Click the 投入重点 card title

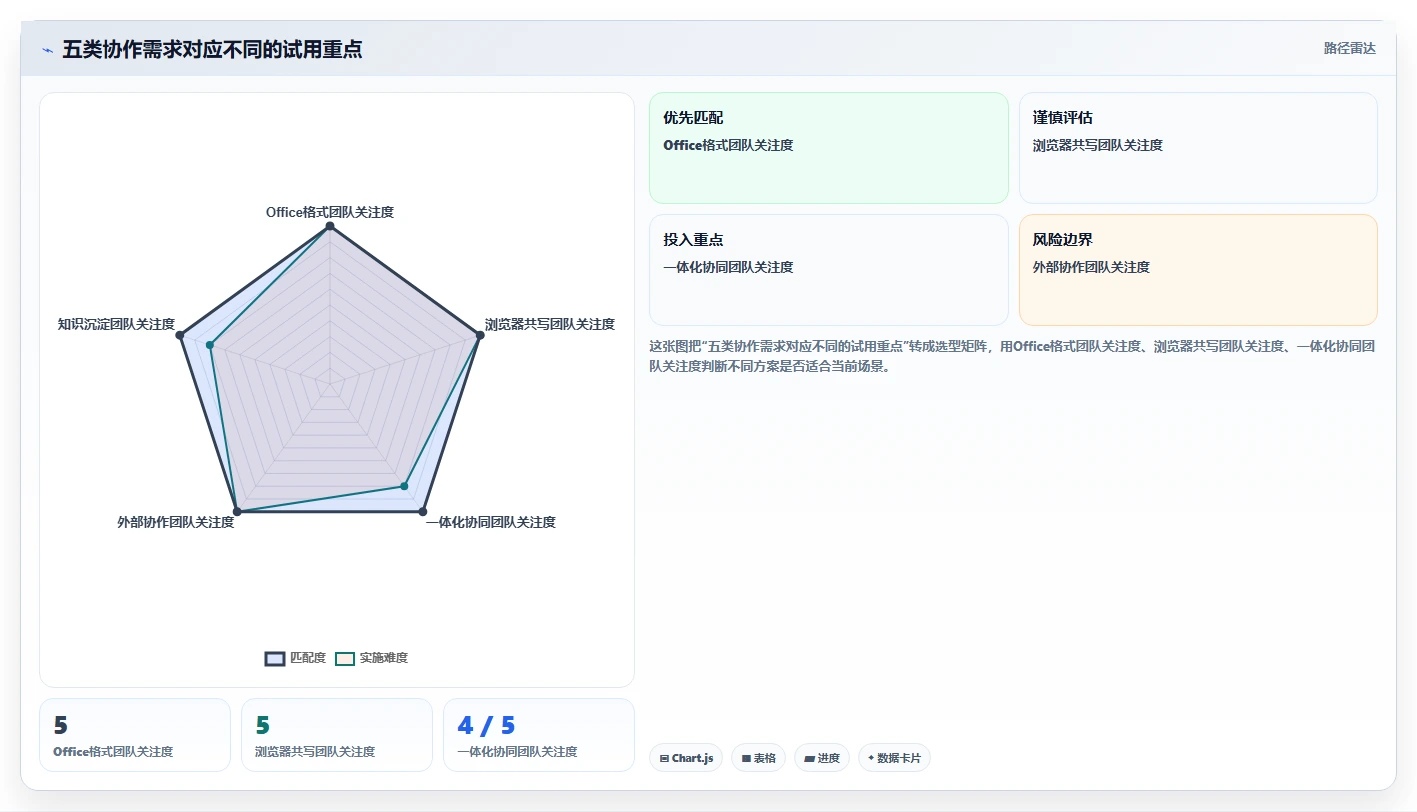click(x=693, y=240)
